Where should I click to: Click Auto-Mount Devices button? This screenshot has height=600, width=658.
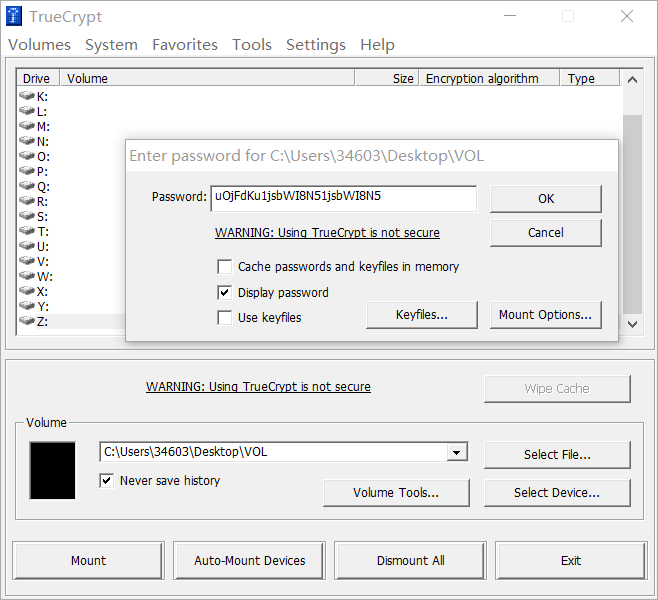(x=249, y=561)
